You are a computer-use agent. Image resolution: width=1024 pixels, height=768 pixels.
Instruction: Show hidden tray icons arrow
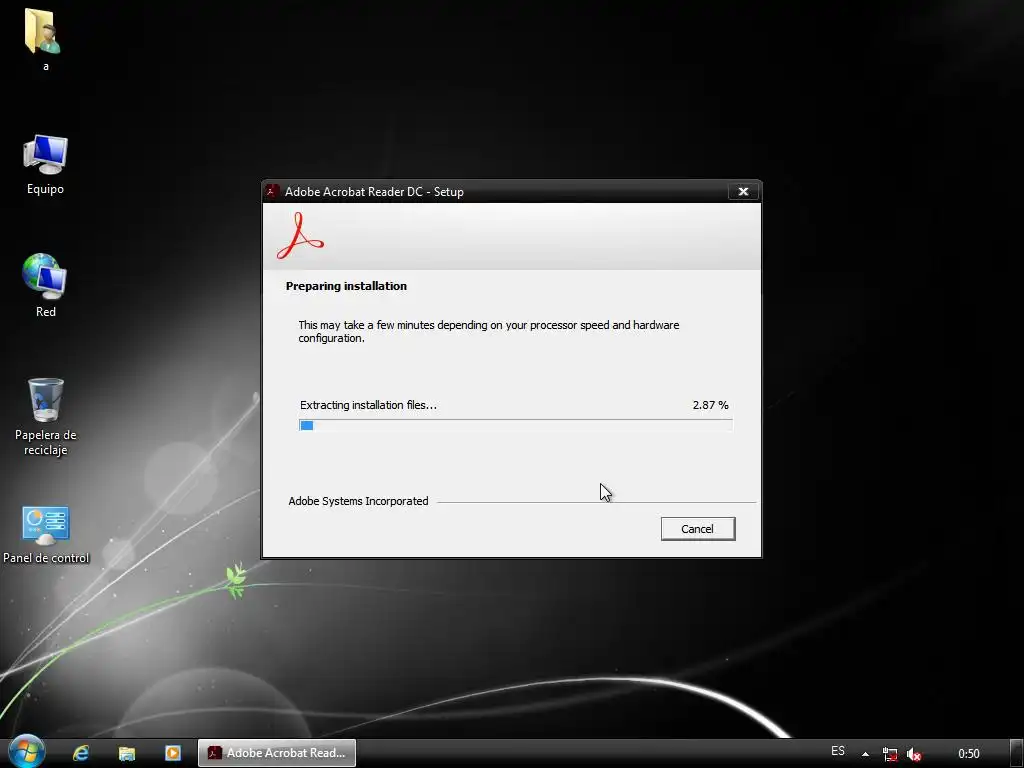point(865,754)
